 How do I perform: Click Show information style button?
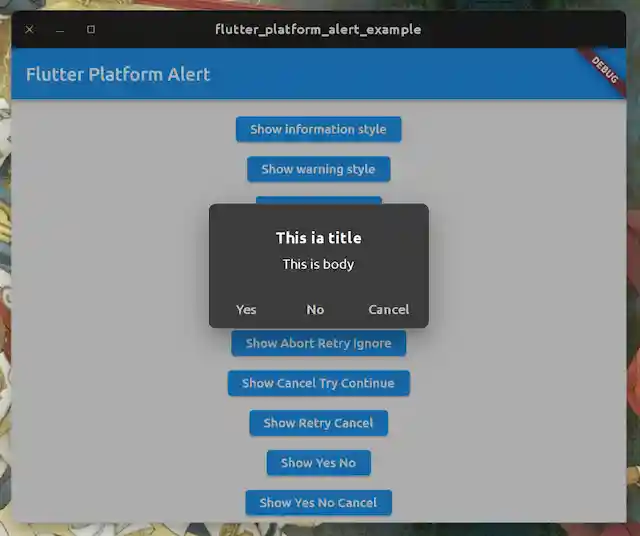click(x=318, y=129)
